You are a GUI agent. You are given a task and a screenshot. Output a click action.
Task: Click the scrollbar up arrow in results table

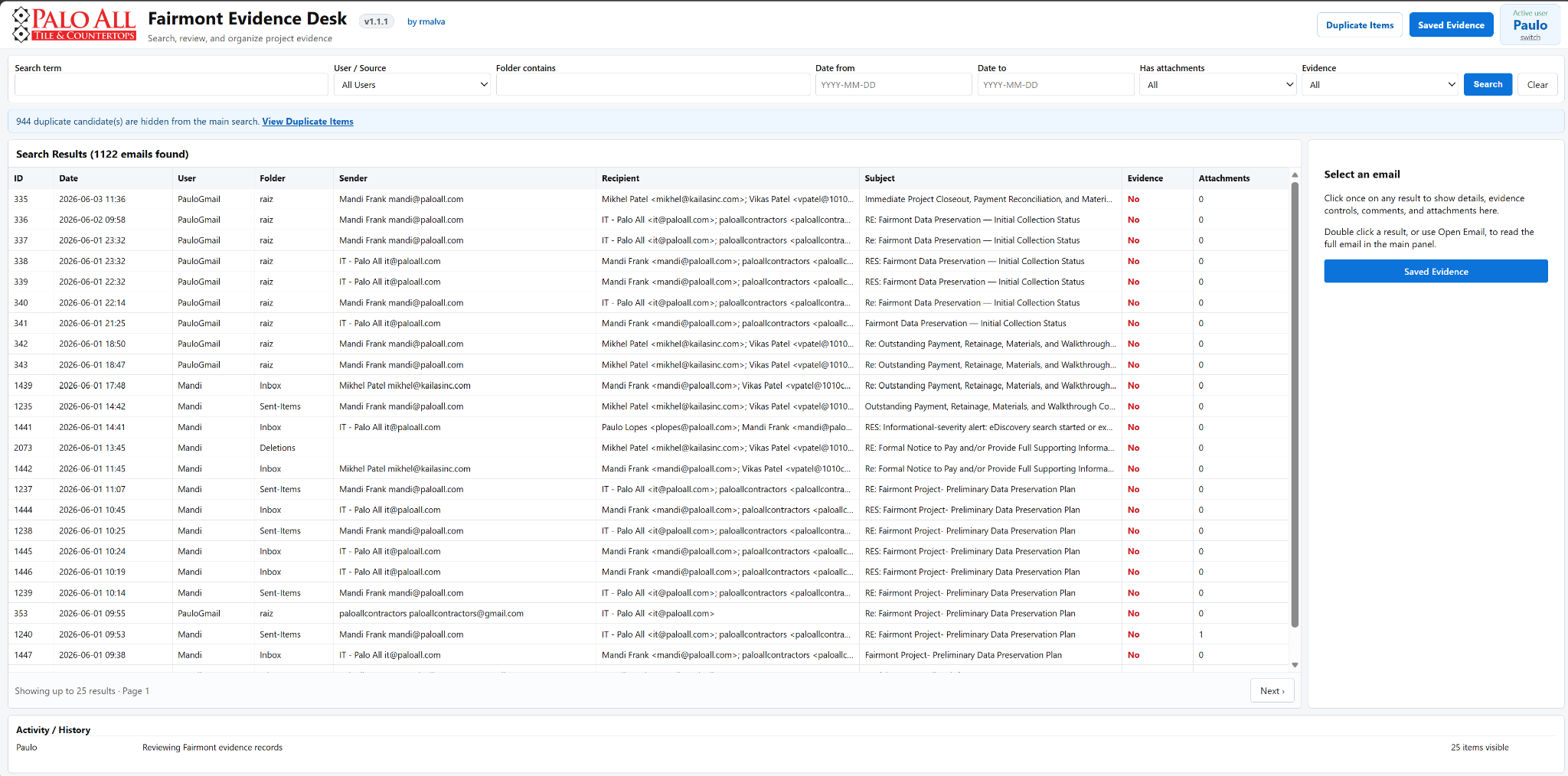(x=1295, y=175)
